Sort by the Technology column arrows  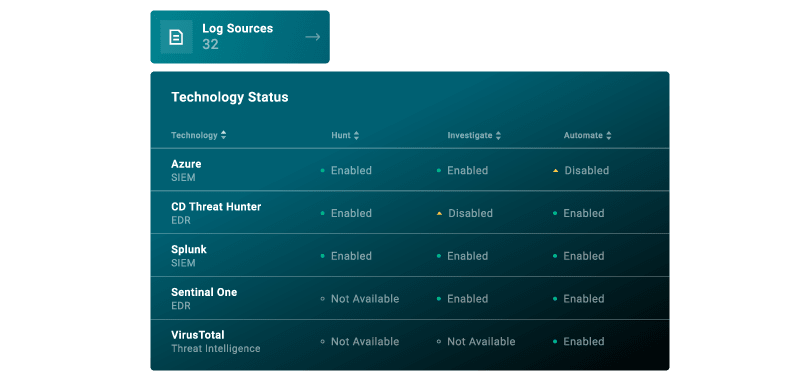pos(223,135)
